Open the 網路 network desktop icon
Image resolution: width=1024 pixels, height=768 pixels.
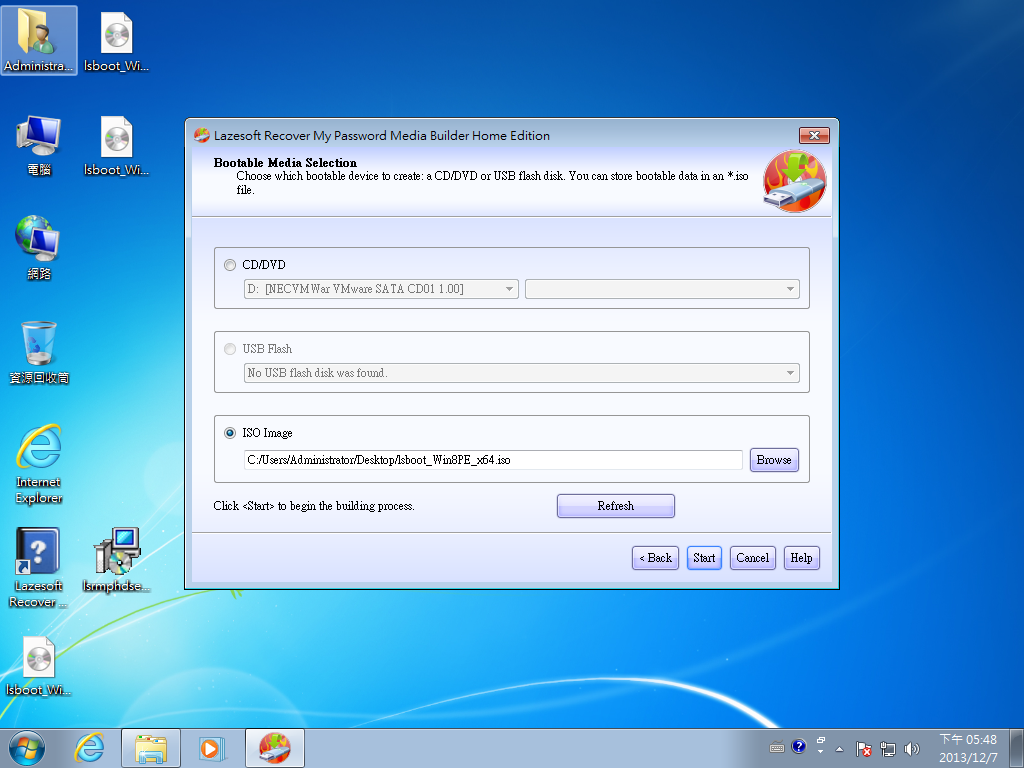pyautogui.click(x=39, y=248)
